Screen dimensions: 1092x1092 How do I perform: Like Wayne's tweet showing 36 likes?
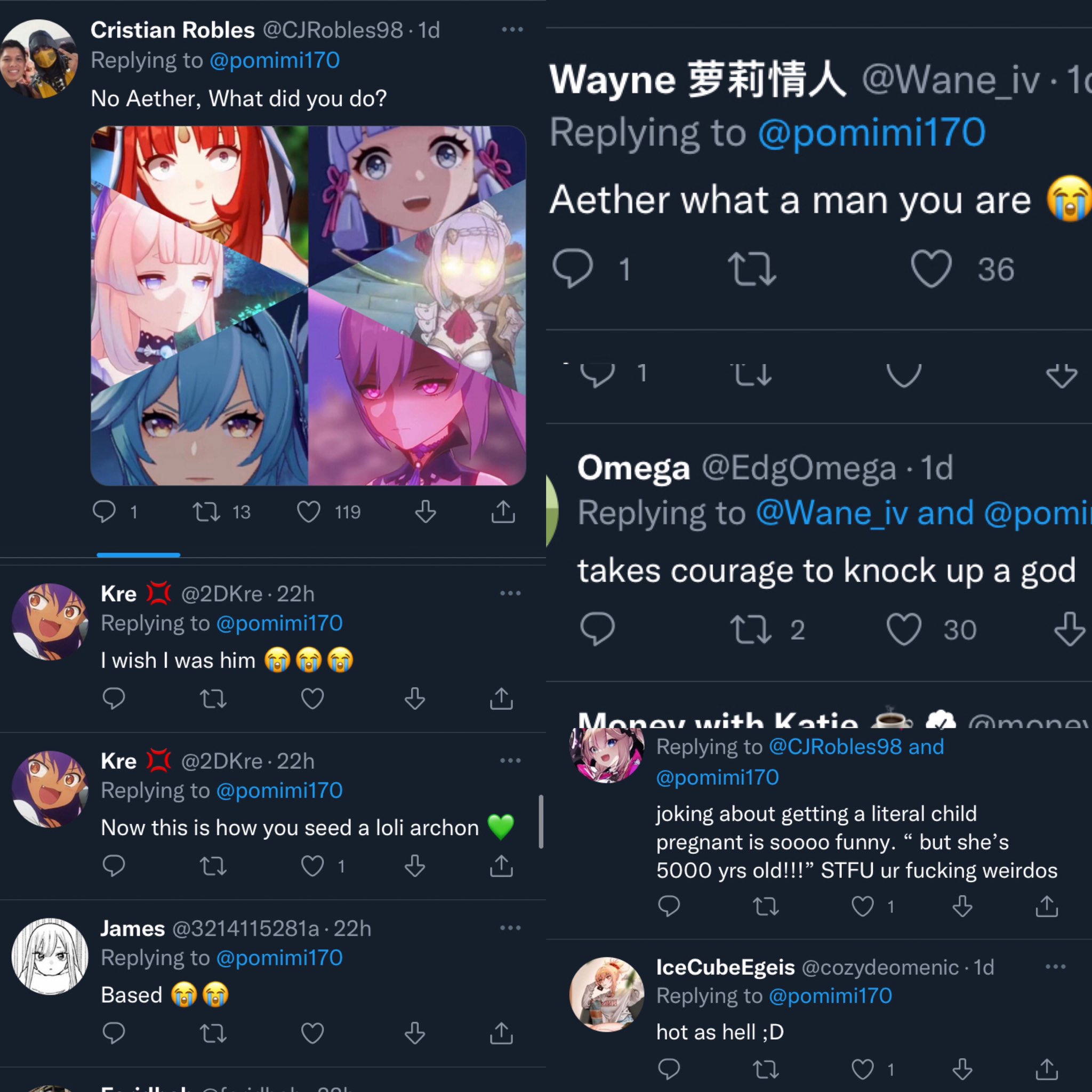pos(932,269)
